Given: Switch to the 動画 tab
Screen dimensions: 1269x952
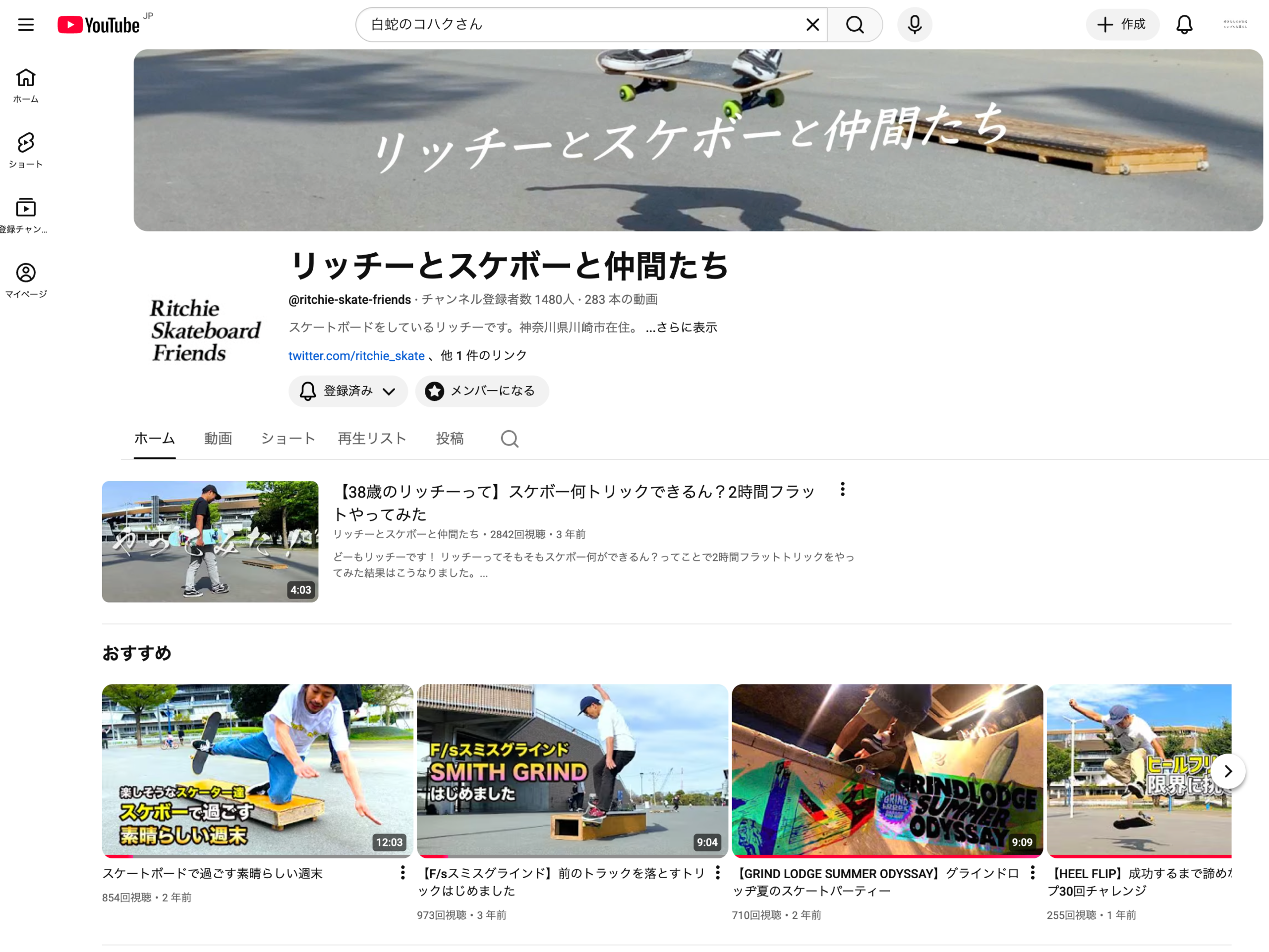Looking at the screenshot, I should 218,439.
